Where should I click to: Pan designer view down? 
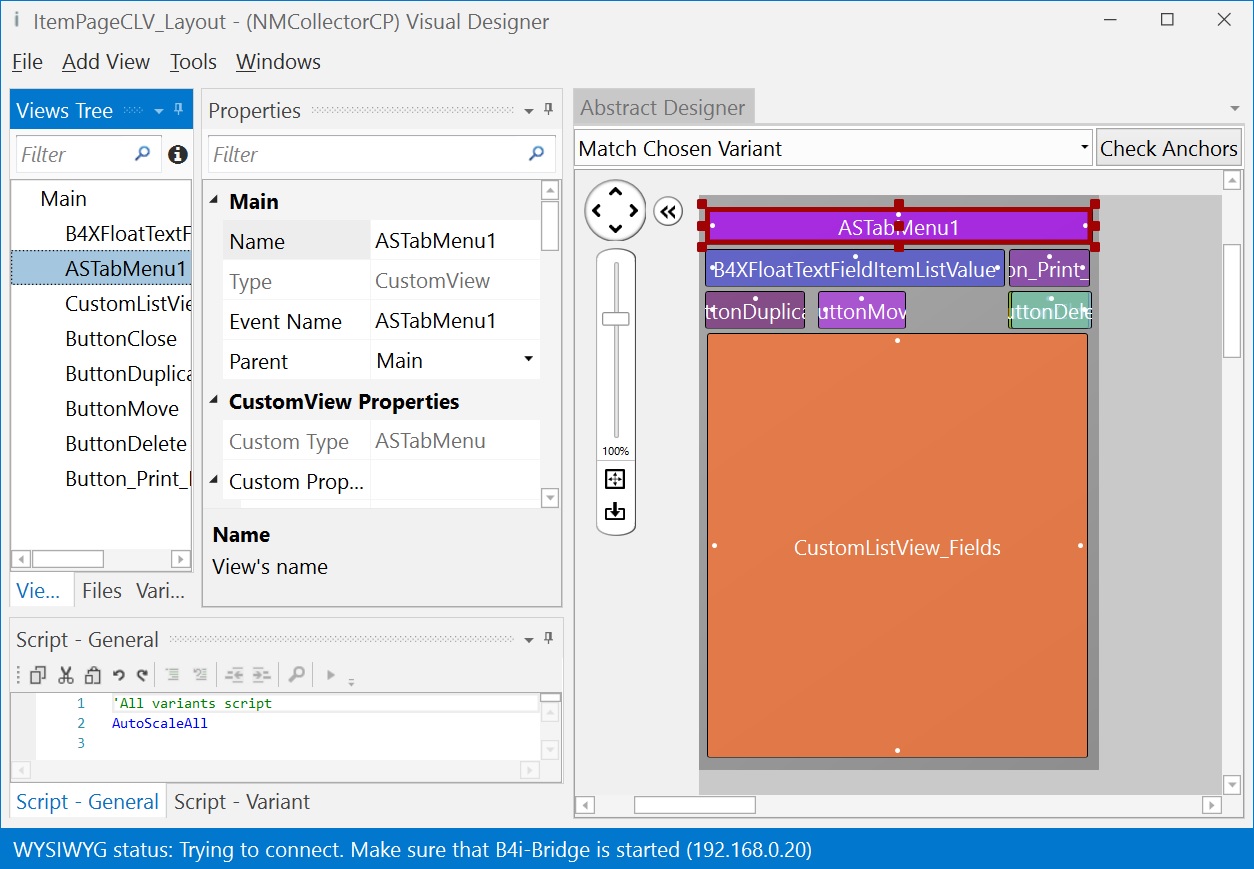pos(615,230)
